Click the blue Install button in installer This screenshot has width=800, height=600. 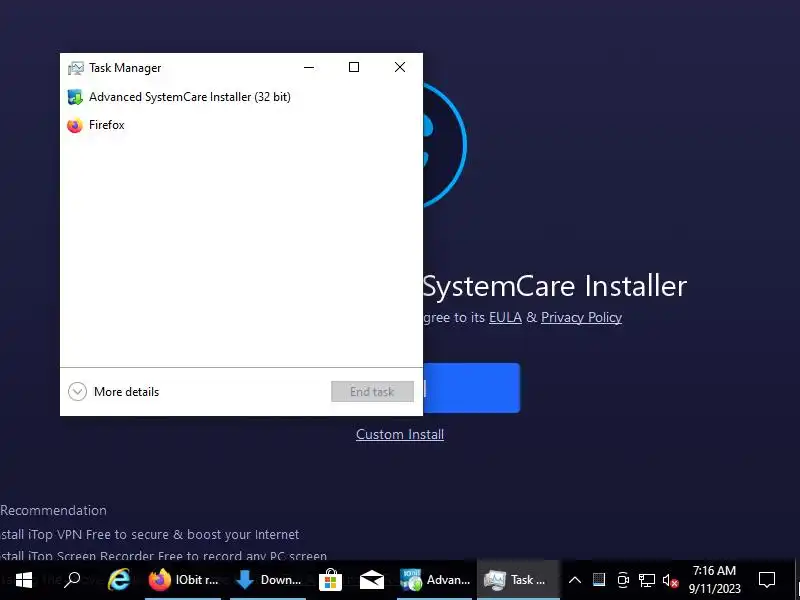pyautogui.click(x=471, y=388)
